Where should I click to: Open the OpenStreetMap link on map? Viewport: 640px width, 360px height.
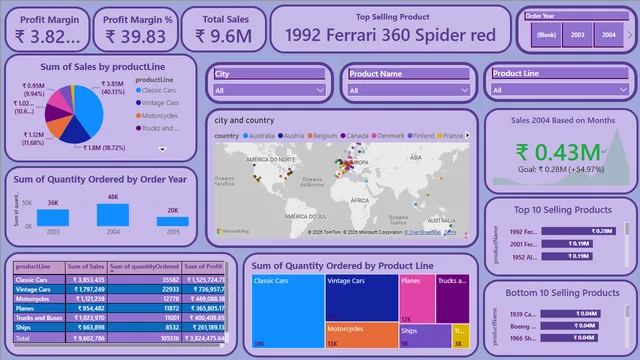tap(423, 232)
